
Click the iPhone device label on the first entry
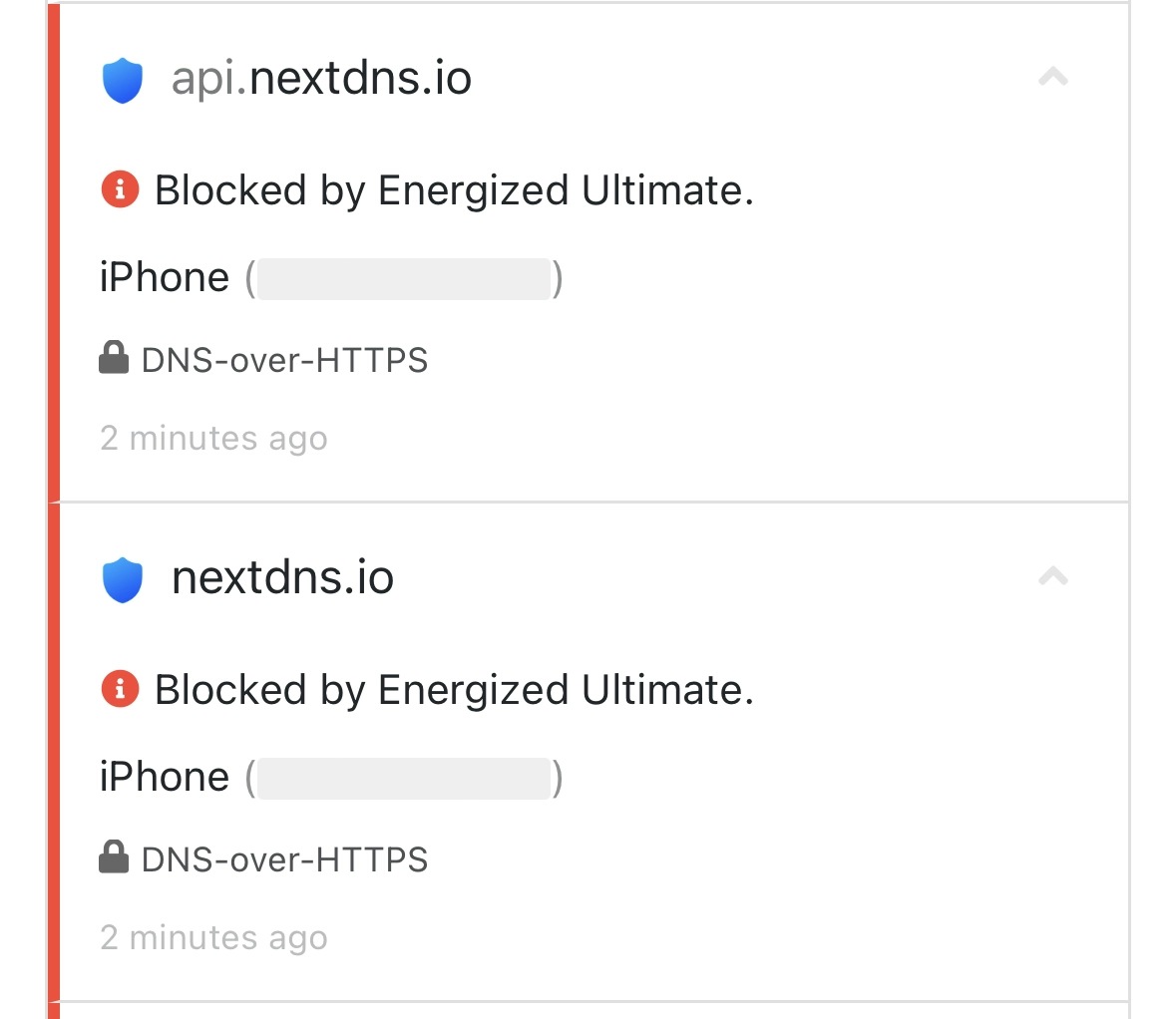click(x=166, y=277)
